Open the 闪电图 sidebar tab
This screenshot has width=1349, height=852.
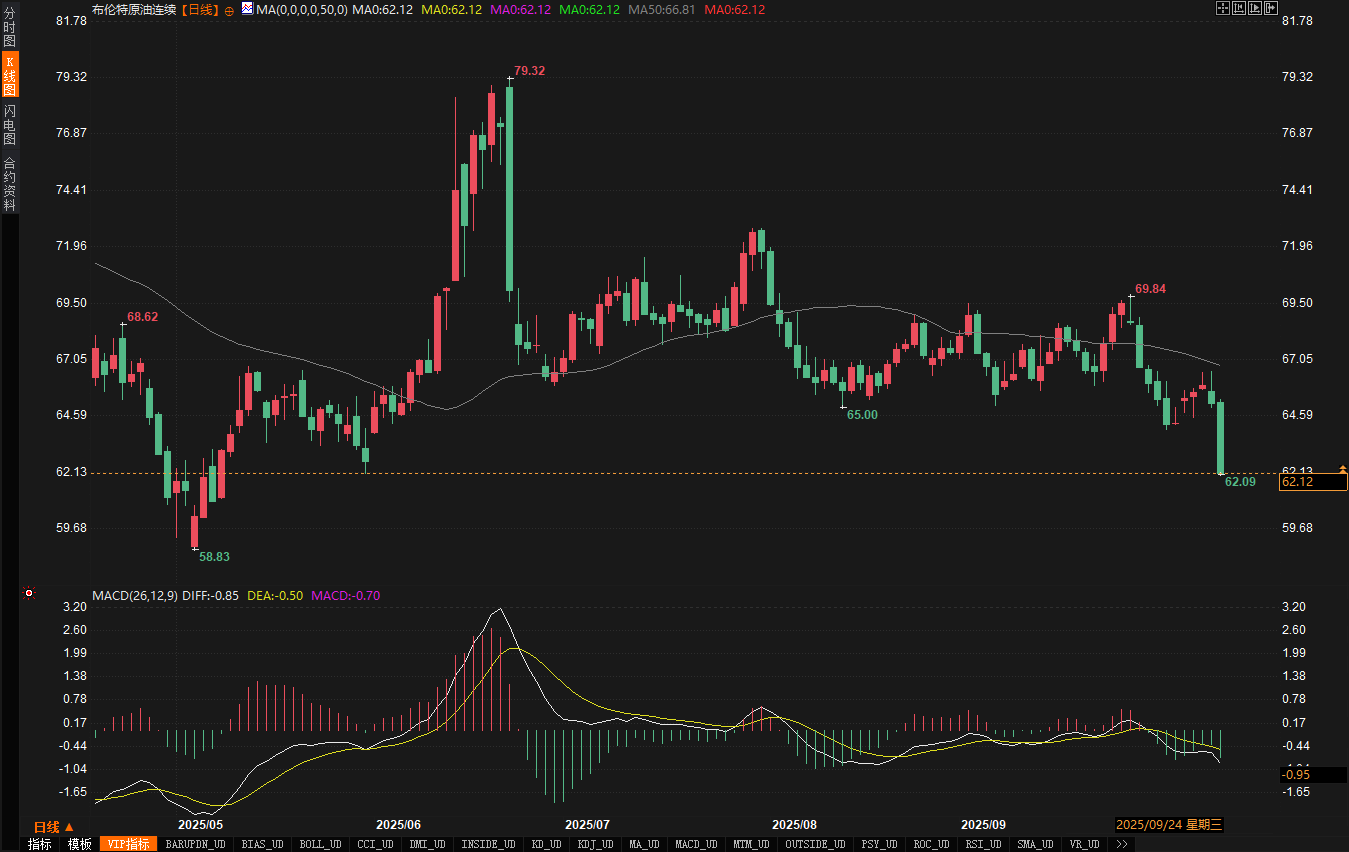click(10, 124)
